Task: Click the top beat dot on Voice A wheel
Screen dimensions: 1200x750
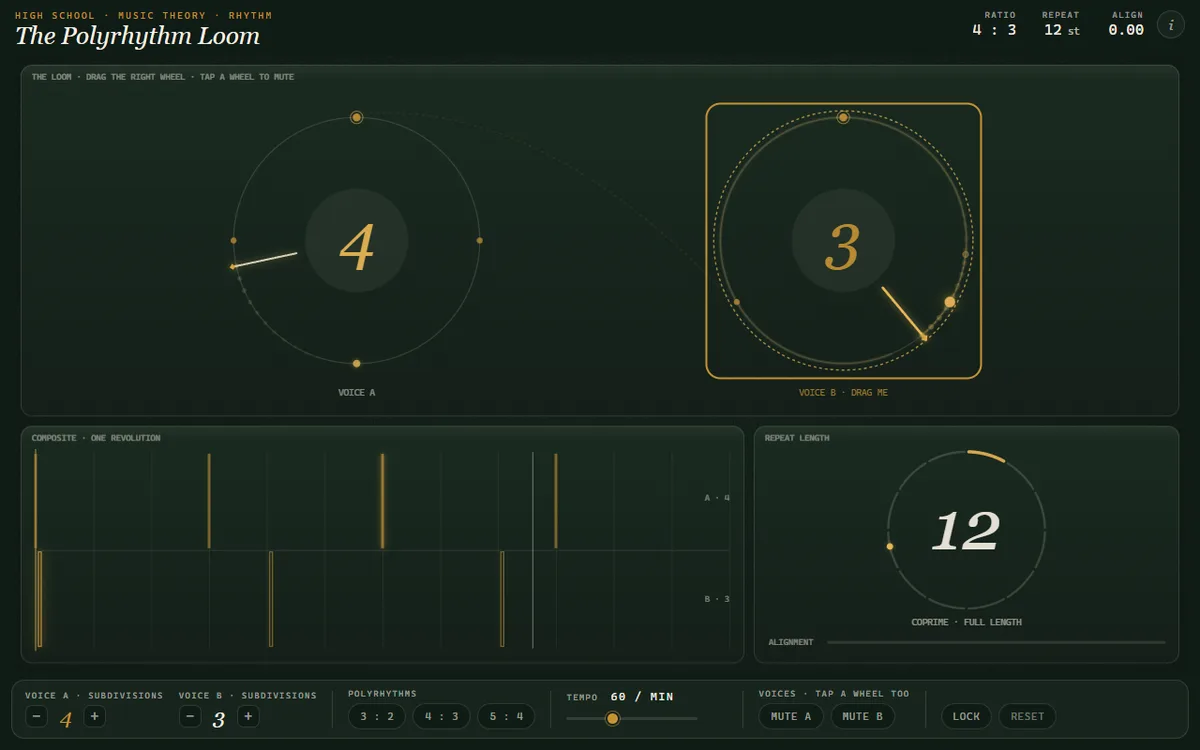Action: click(x=356, y=117)
